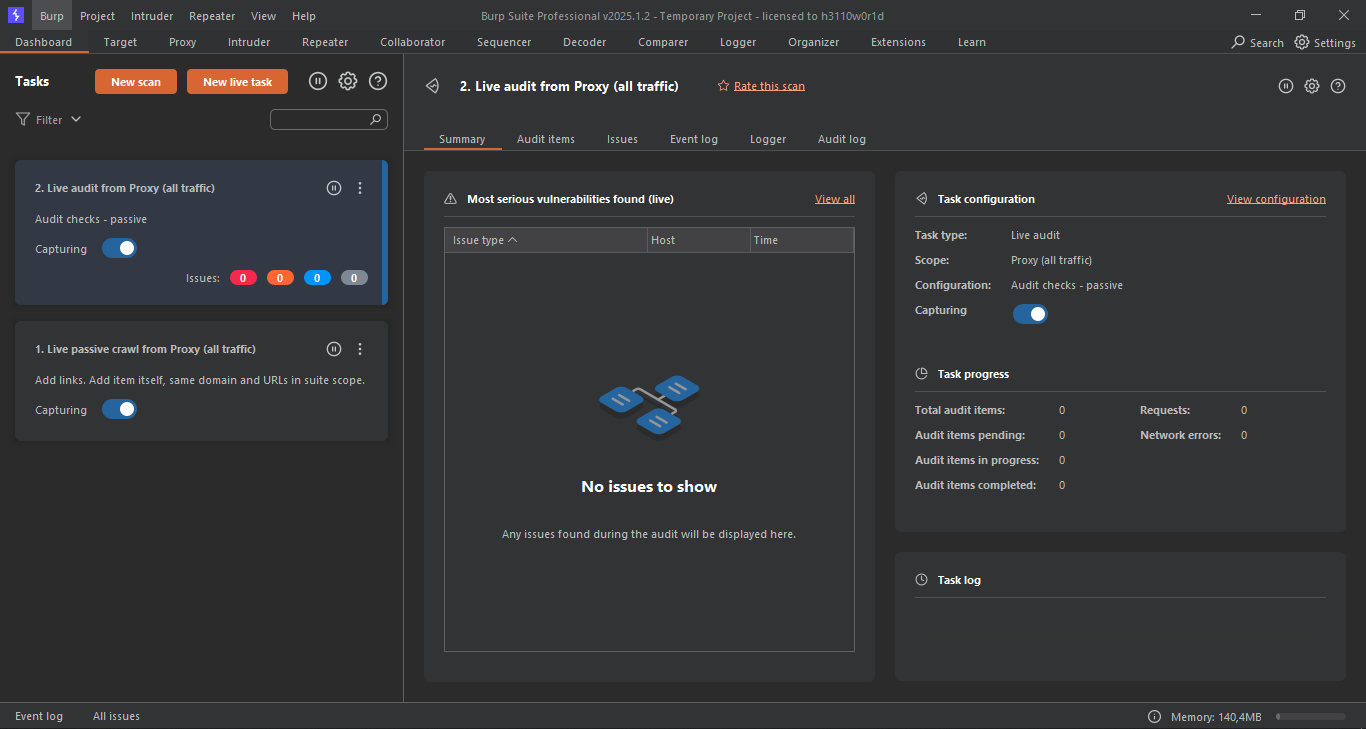Screen dimensions: 1366x729
Task: Switch to the Organizer tab
Action: click(813, 42)
